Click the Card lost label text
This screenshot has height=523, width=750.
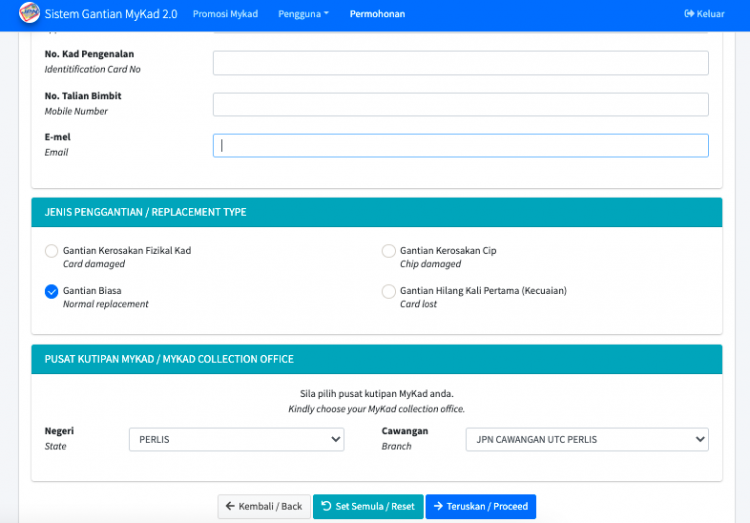click(x=419, y=304)
